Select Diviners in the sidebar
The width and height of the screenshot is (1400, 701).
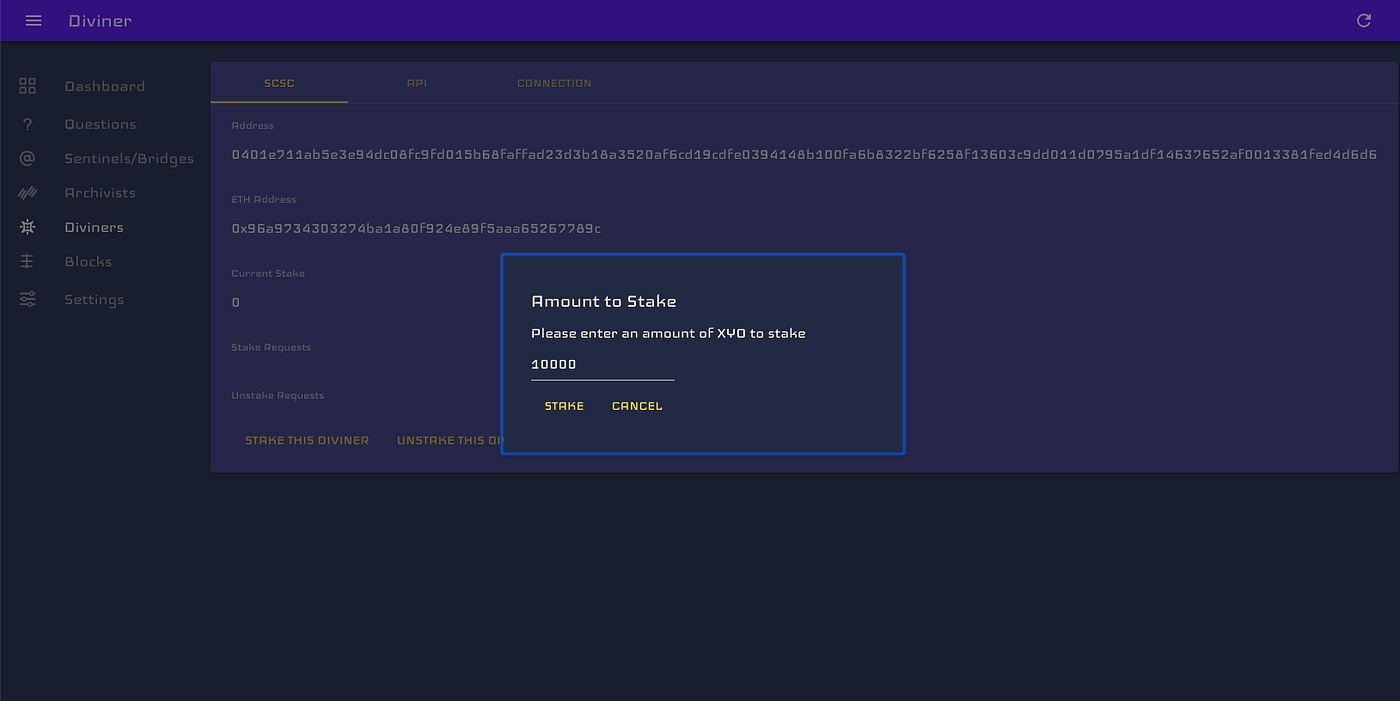tap(94, 227)
